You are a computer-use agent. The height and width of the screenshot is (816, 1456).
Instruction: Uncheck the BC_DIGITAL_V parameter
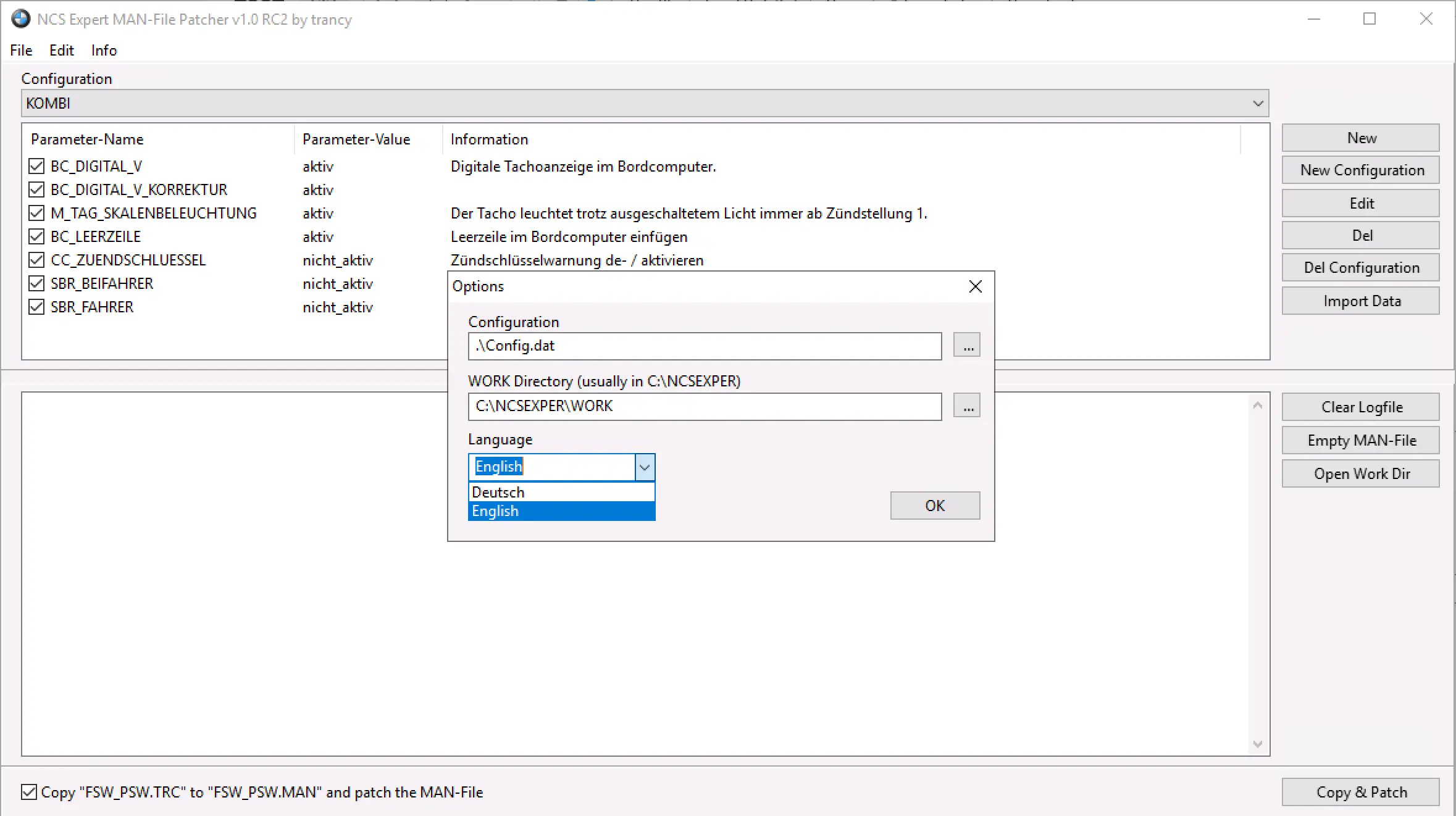[x=36, y=166]
